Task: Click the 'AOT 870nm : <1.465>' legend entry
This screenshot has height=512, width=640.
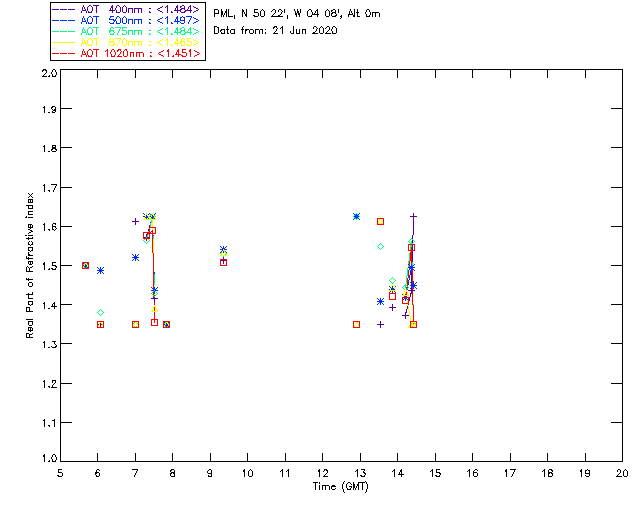Action: (x=127, y=42)
